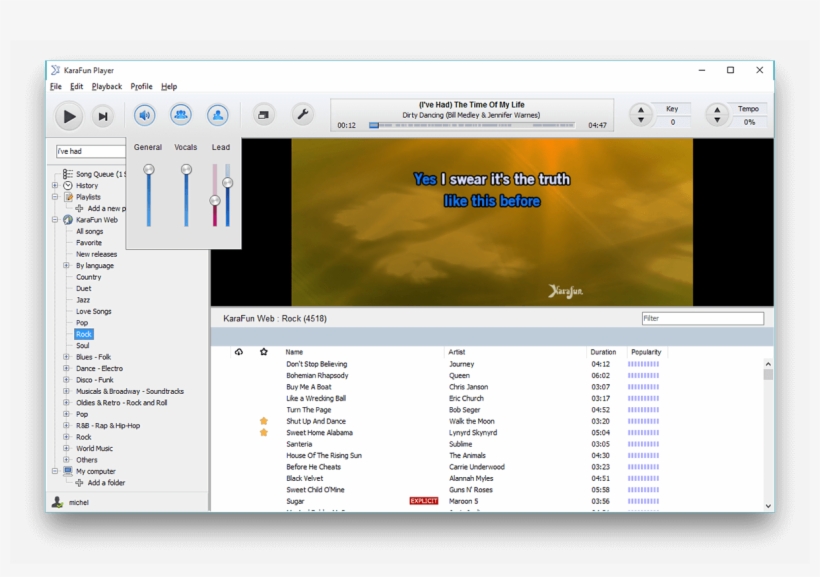Open the Help menu
Screen dimensions: 820x577
coord(169,86)
